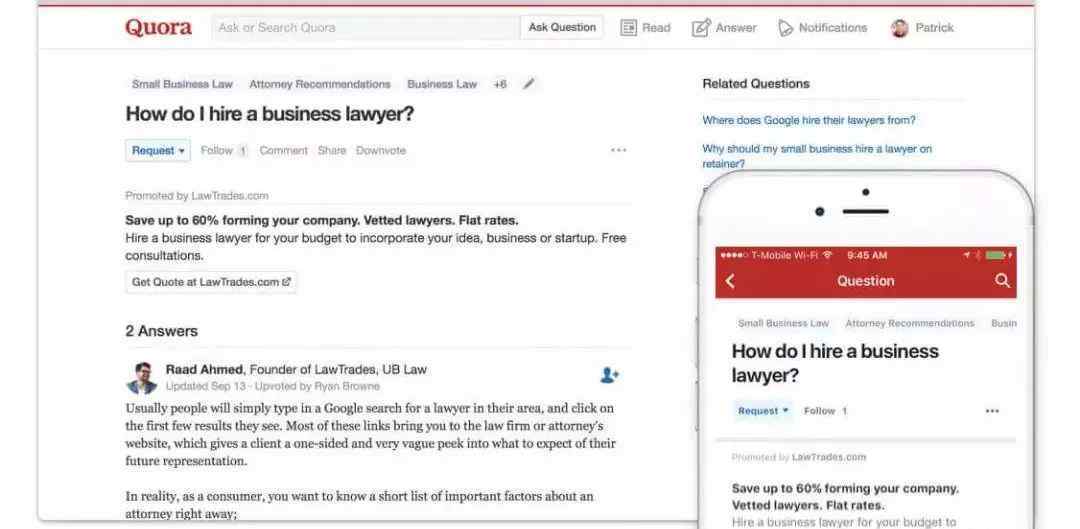Click the Ask Question button
The image size is (1080, 529).
[x=562, y=28]
